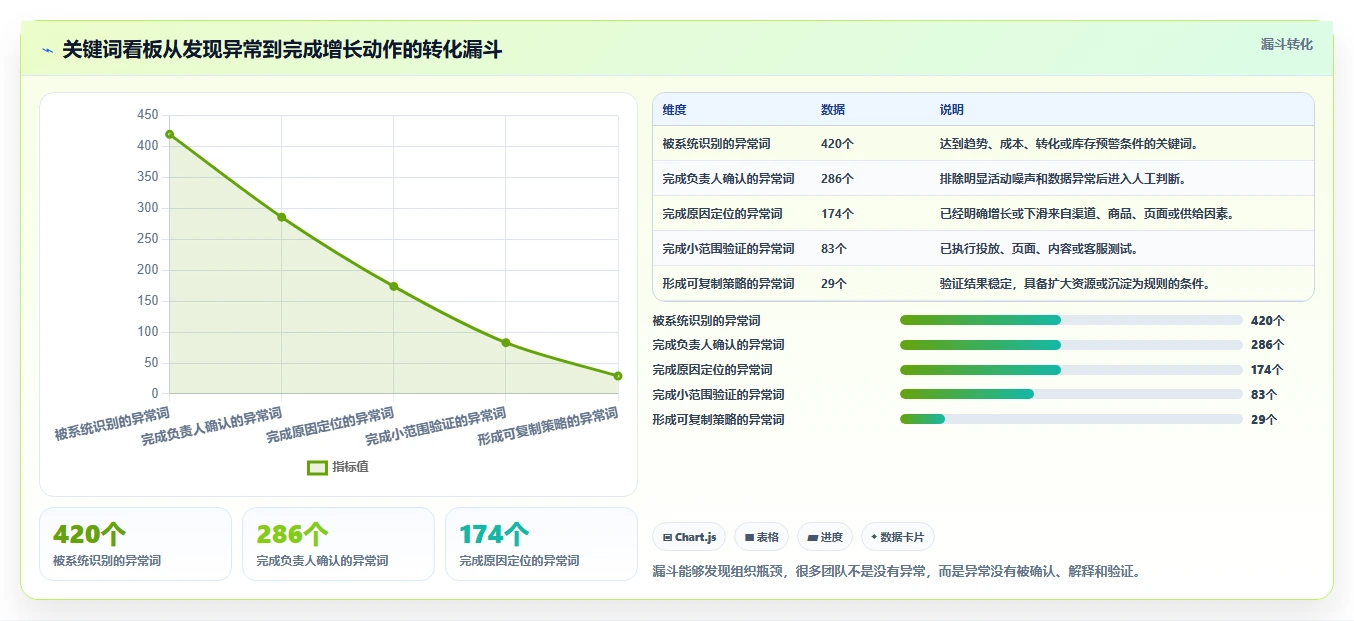Open the 286个 完成负责人确认的异常词 stat card
This screenshot has width=1354, height=621.
338,544
